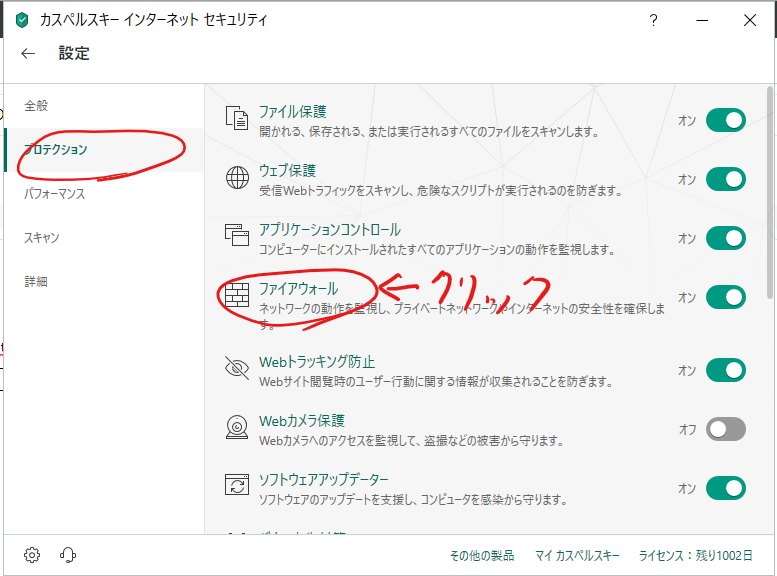Switch off Webトラッキング防止 toggle
The image size is (777, 576).
click(x=725, y=370)
